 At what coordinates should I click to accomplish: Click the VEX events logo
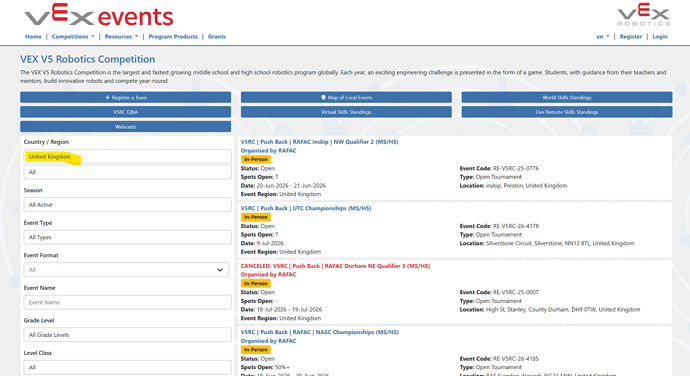(99, 15)
